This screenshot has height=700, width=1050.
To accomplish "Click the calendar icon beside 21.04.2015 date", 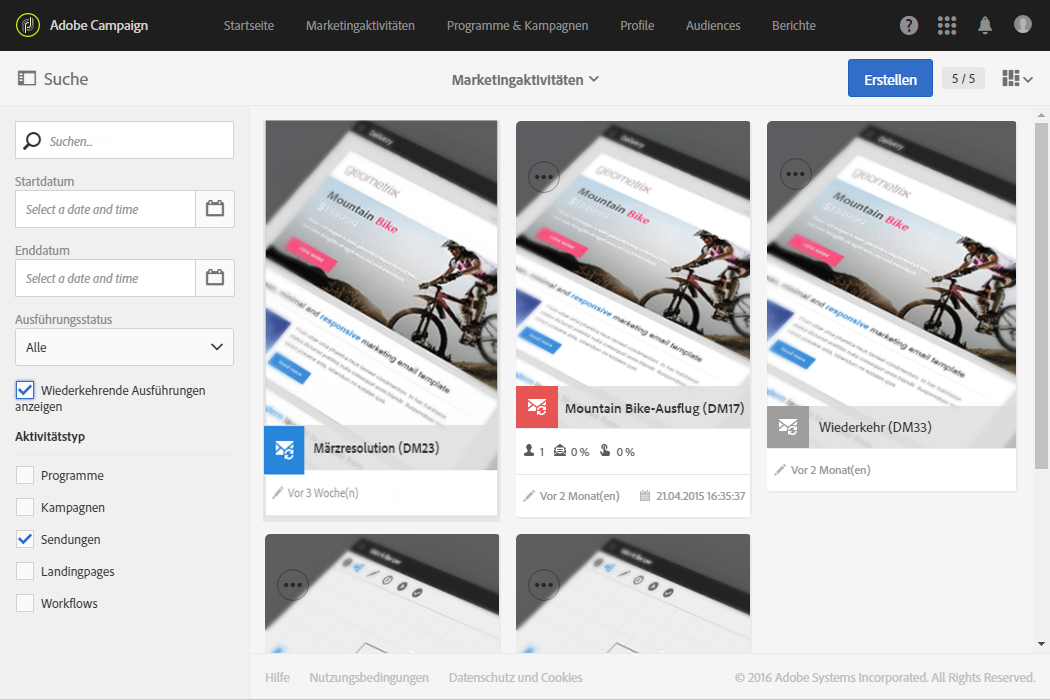I will click(x=645, y=496).
